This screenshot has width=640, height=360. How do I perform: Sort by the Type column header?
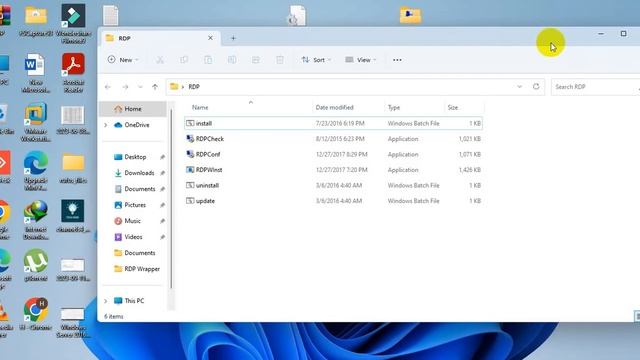point(394,107)
